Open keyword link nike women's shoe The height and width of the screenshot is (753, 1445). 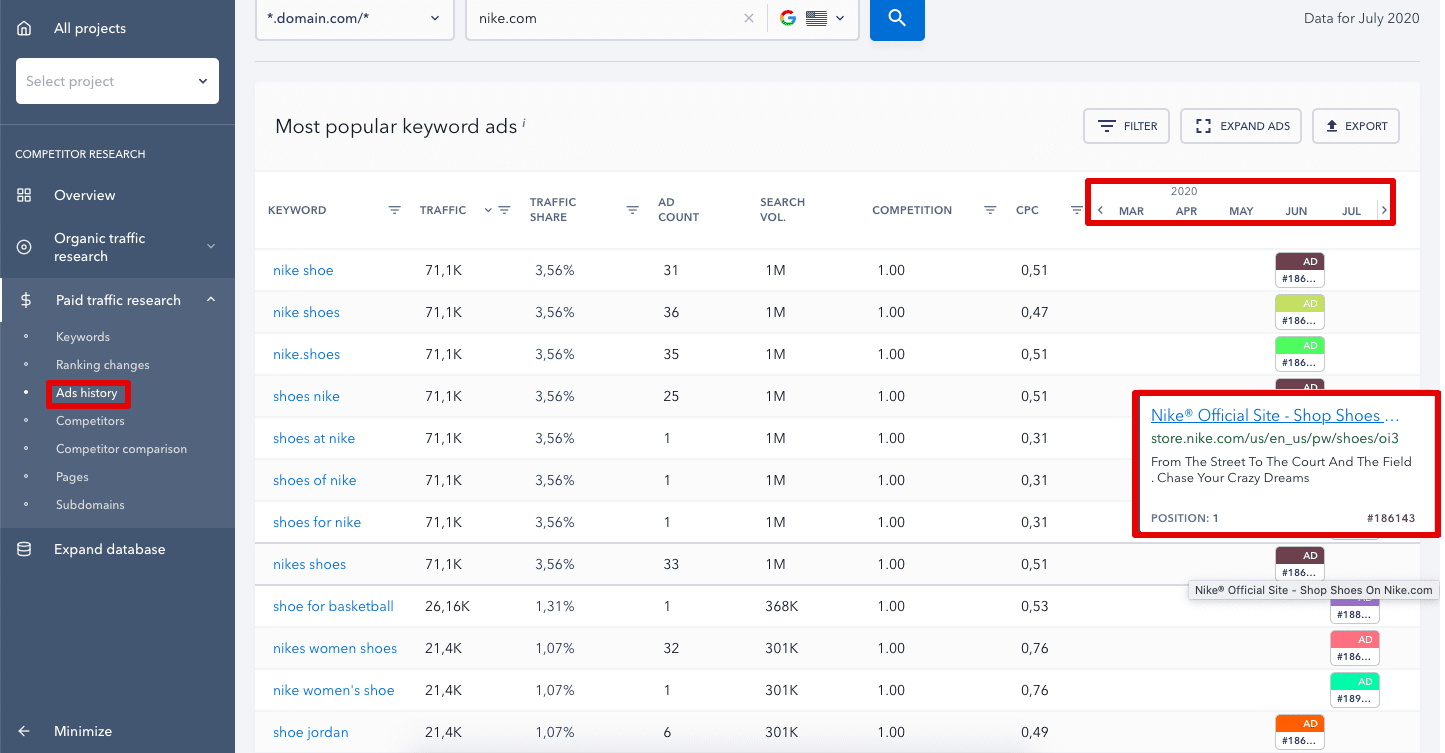333,690
